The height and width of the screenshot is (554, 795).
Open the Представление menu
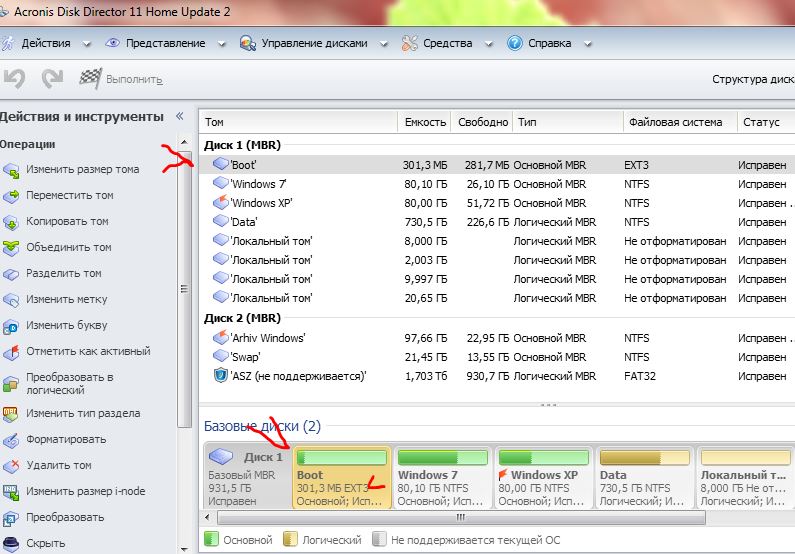[165, 43]
